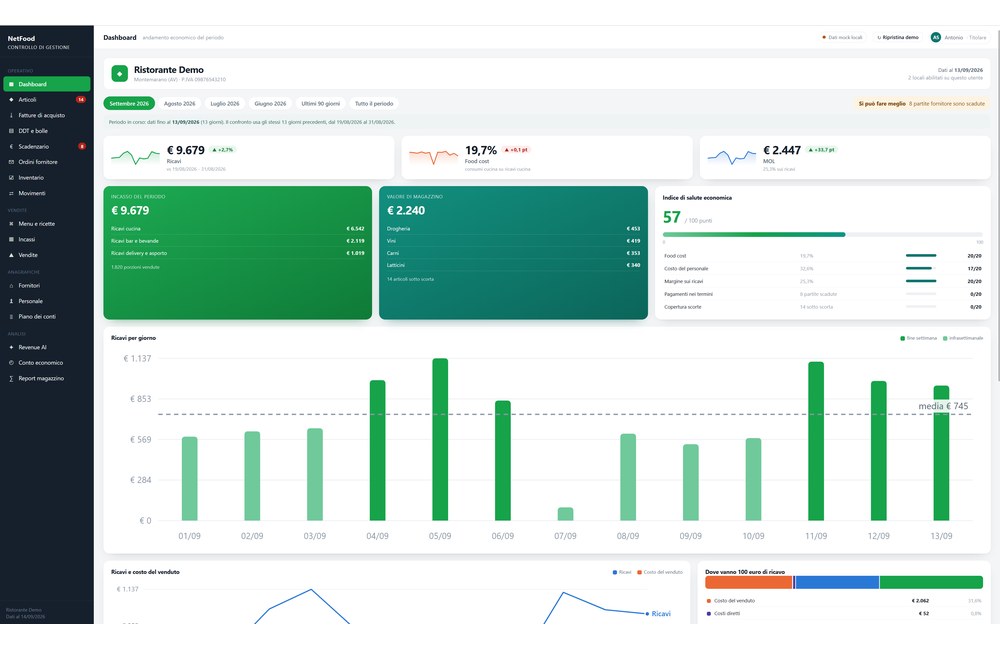Click the Incassi sidebar icon
Viewport: 1000px width, 650px height.
tap(11, 239)
